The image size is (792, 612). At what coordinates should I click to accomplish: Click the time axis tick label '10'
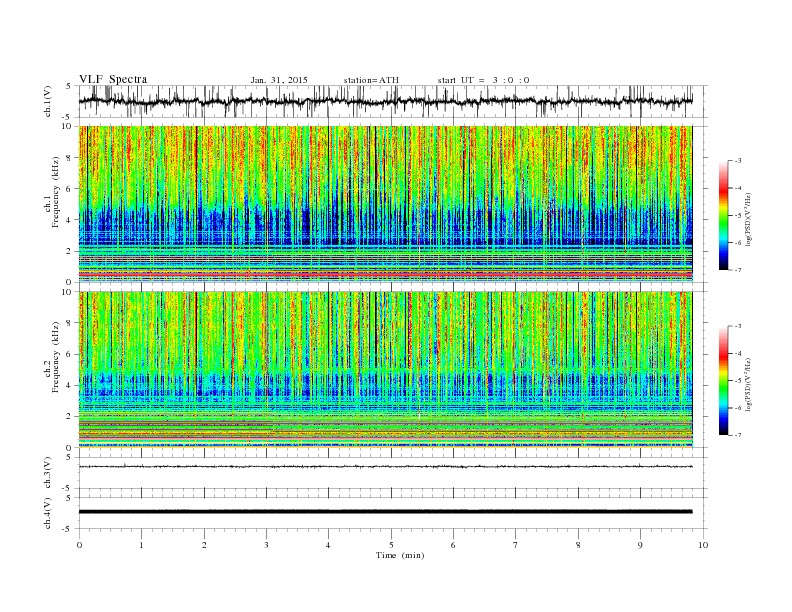(703, 545)
